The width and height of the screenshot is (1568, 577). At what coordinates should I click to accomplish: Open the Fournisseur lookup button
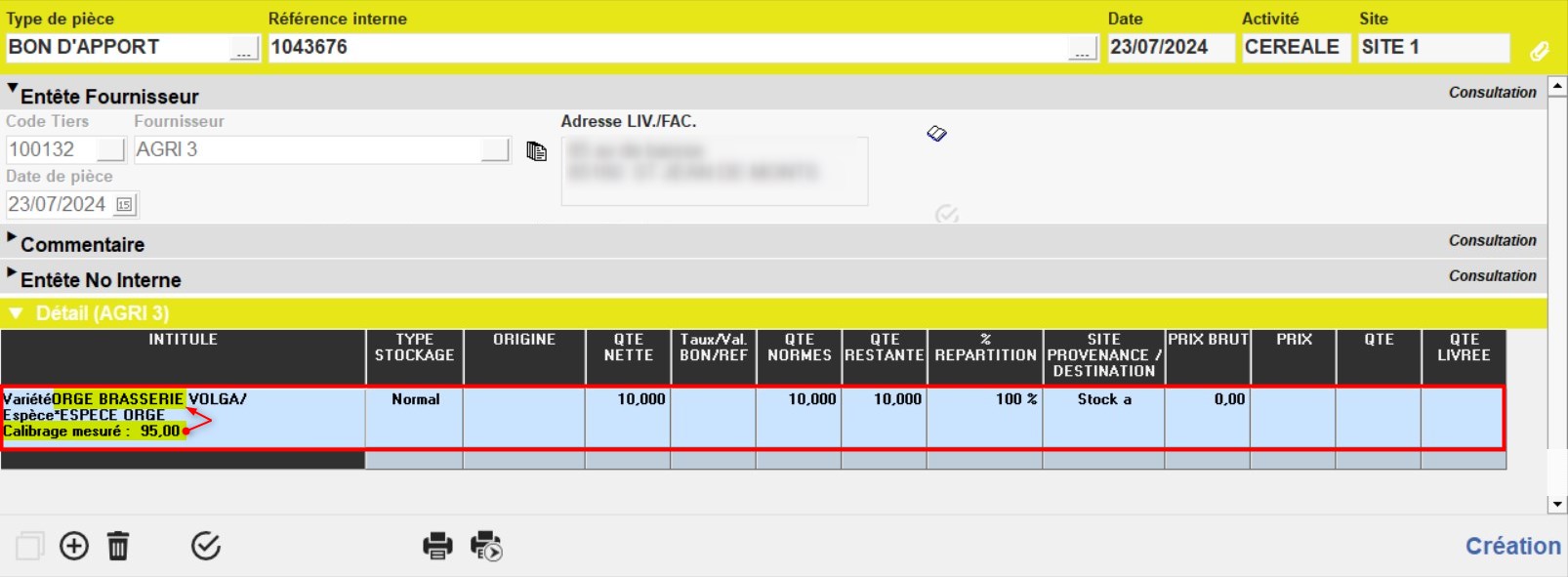(496, 149)
